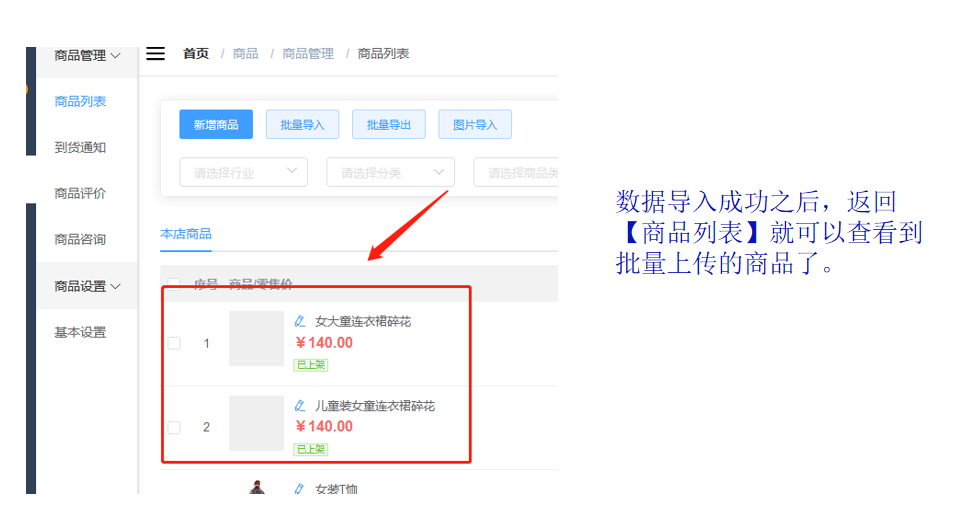
Task: Toggle the hamburger menu icon
Action: [156, 54]
